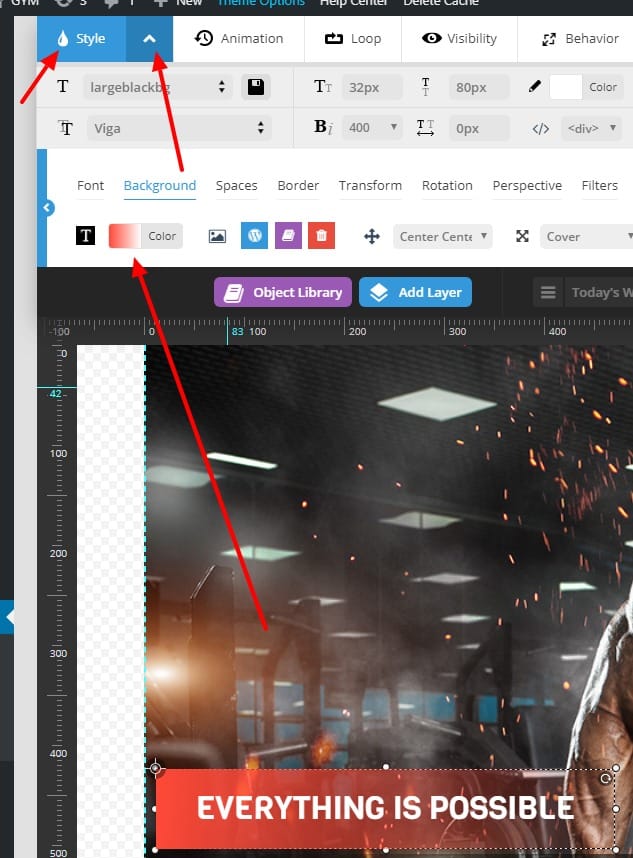Open the largeblackbg style preset dropdown
Viewport: 633px width, 858px height.
157,87
